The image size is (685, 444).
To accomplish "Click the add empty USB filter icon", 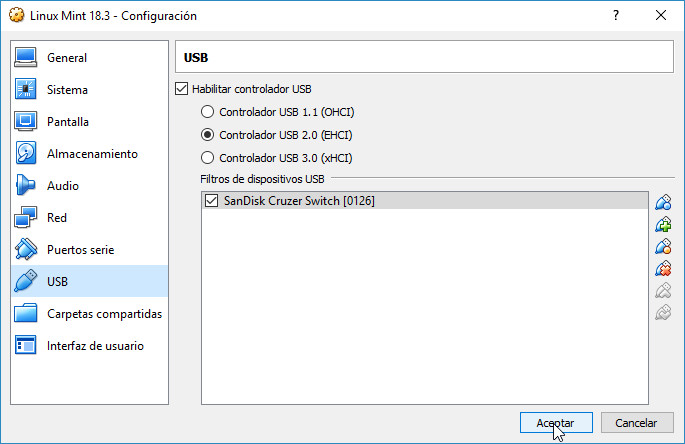I will click(662, 202).
